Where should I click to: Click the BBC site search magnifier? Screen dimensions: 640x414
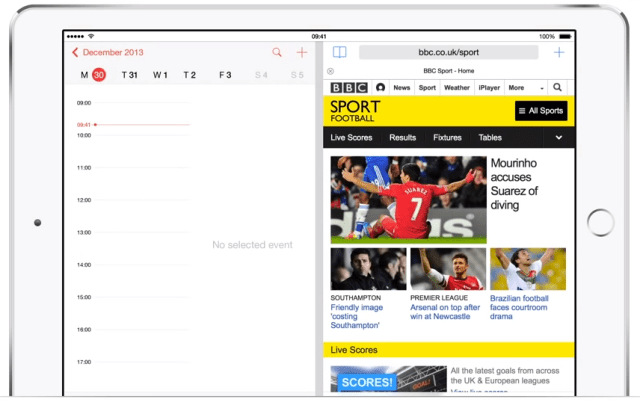point(557,87)
